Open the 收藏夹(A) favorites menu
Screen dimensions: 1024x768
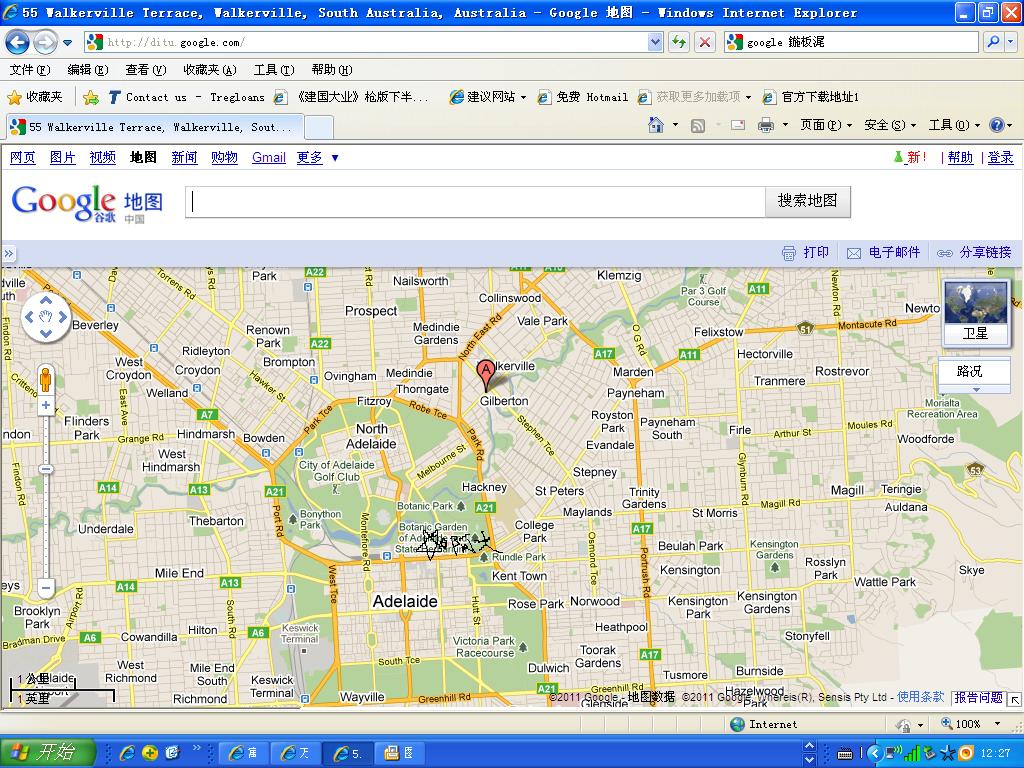(209, 70)
